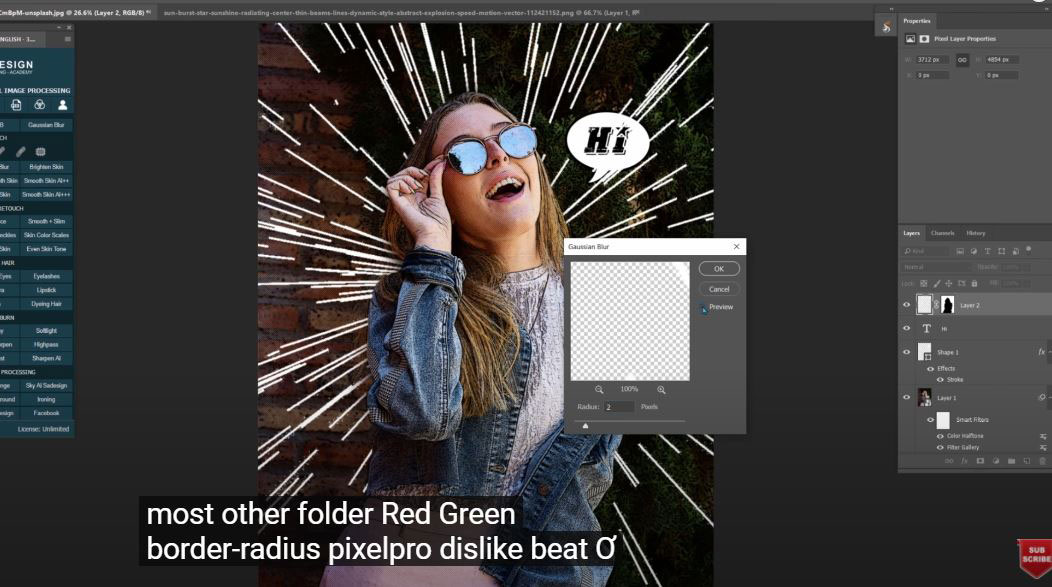Viewport: 1052px width, 587px height.
Task: Click the link width and height icon in Properties
Action: [x=962, y=60]
